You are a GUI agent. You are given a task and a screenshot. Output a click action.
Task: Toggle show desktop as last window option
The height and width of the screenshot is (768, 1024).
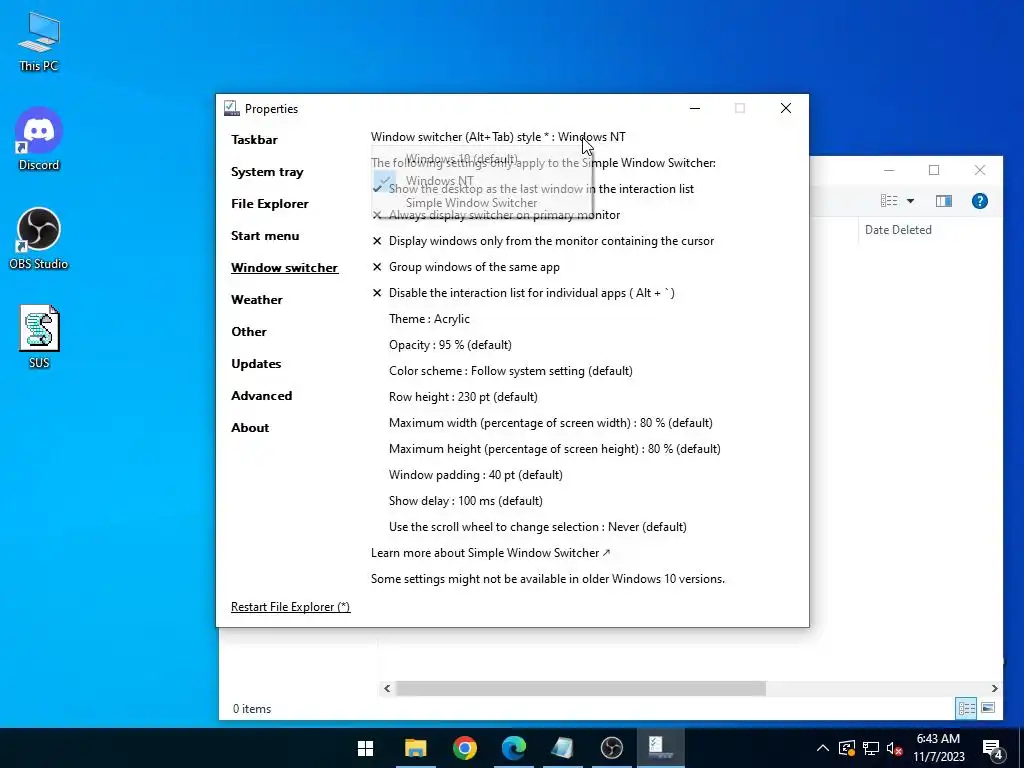(533, 189)
